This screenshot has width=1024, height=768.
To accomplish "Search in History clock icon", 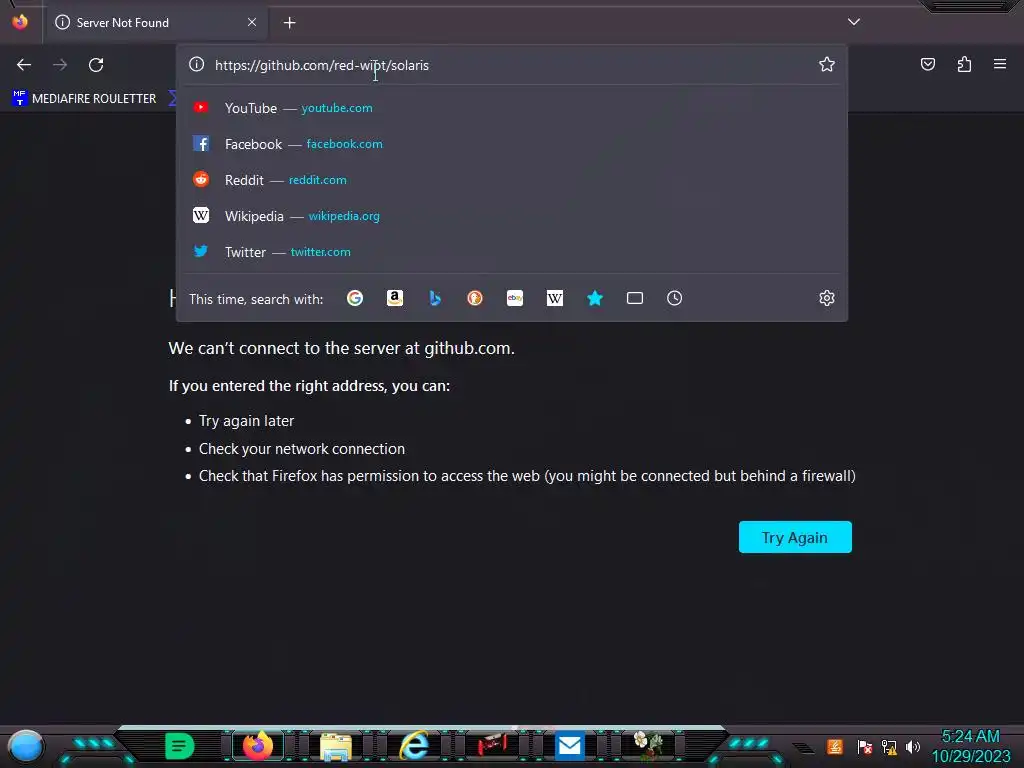I will click(675, 298).
